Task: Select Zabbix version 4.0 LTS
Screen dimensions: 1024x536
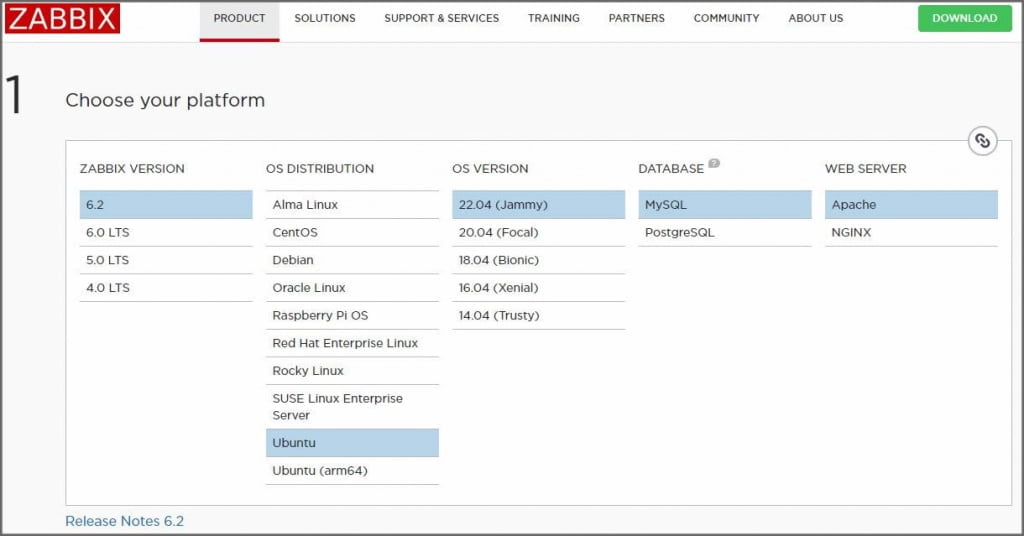Action: coord(166,288)
